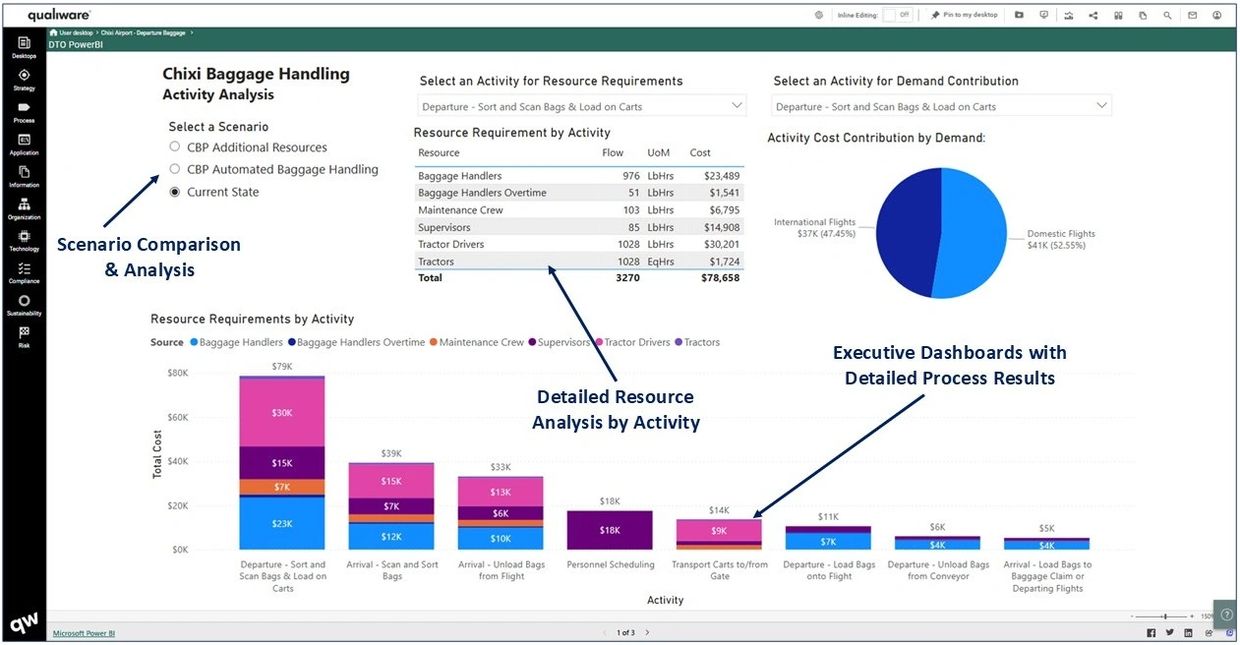Go to next report page arrow
Image resolution: width=1240 pixels, height=645 pixels.
click(x=647, y=633)
